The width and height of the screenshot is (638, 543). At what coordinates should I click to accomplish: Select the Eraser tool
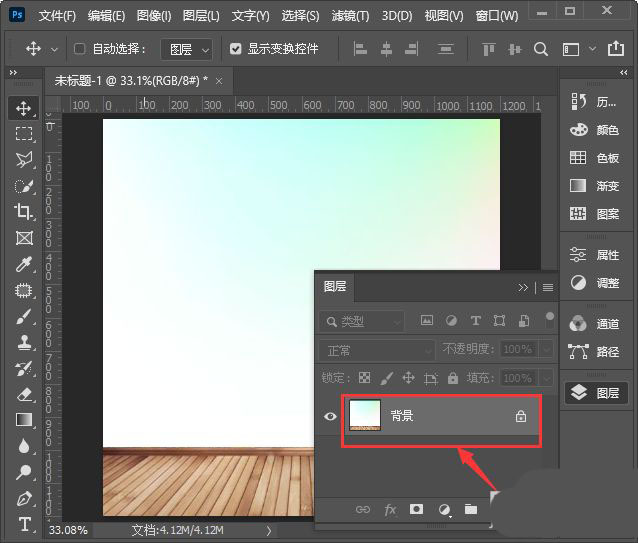[x=24, y=395]
